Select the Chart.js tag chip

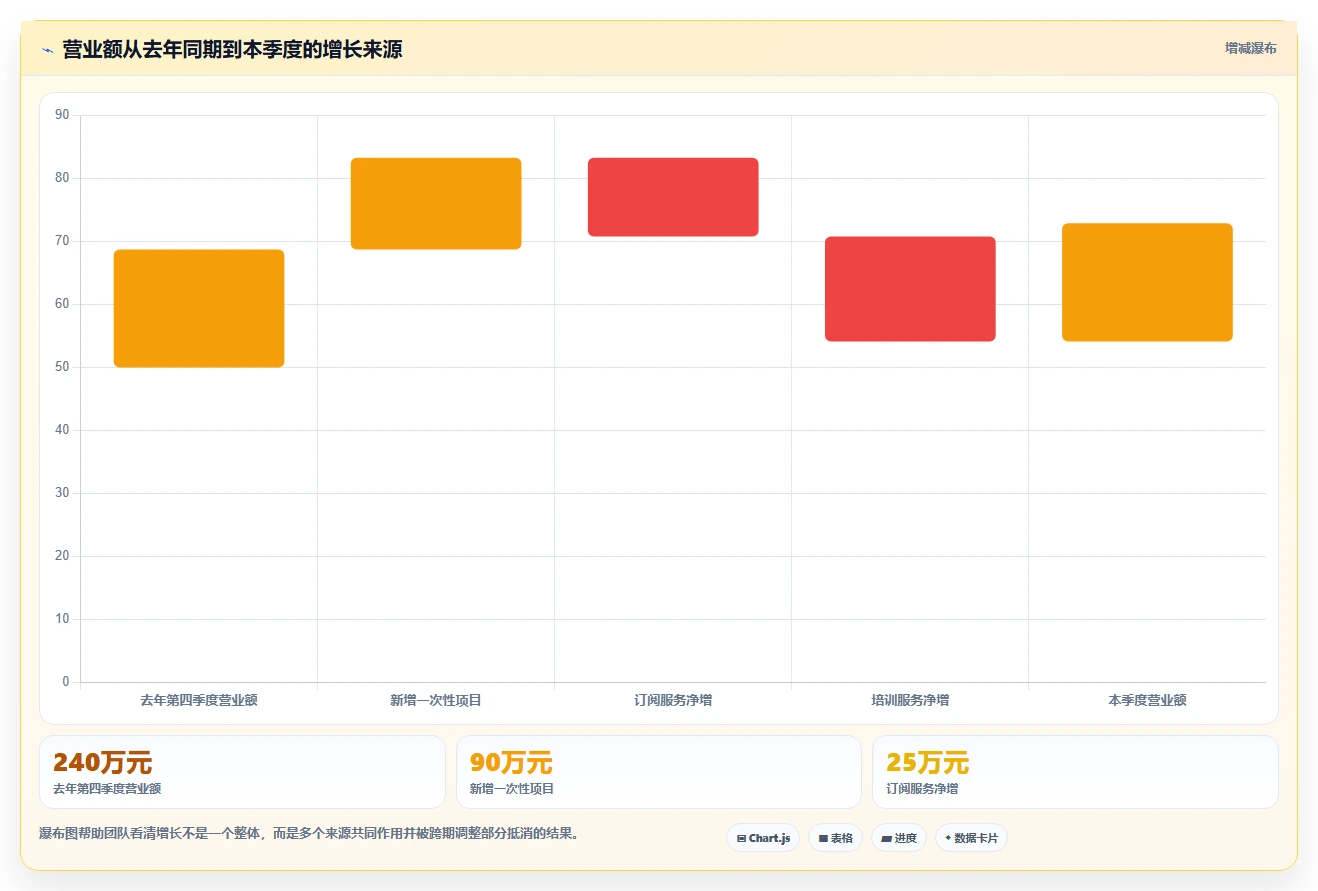[x=763, y=838]
